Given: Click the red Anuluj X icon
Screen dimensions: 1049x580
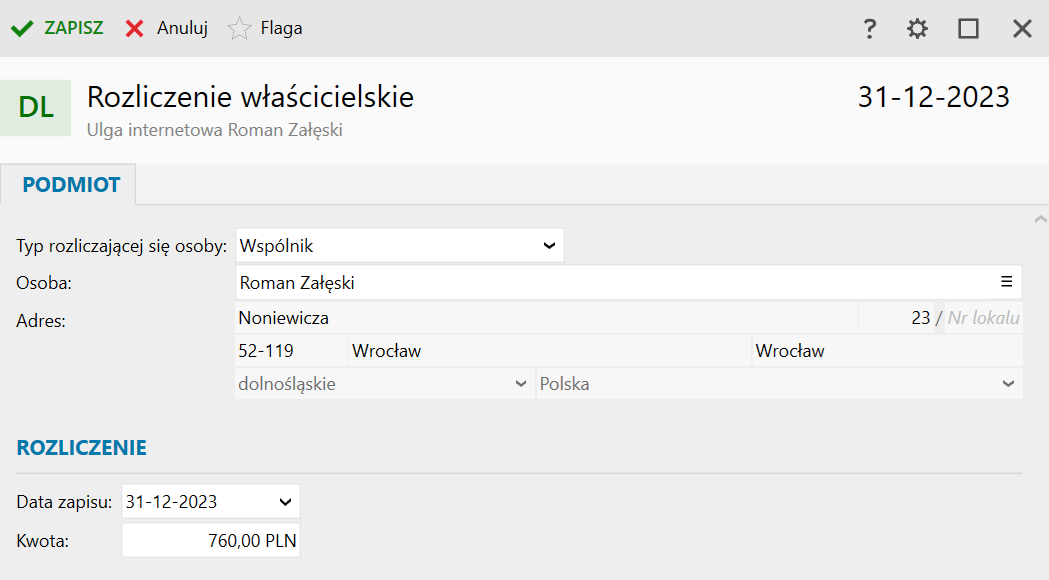Looking at the screenshot, I should click(135, 28).
